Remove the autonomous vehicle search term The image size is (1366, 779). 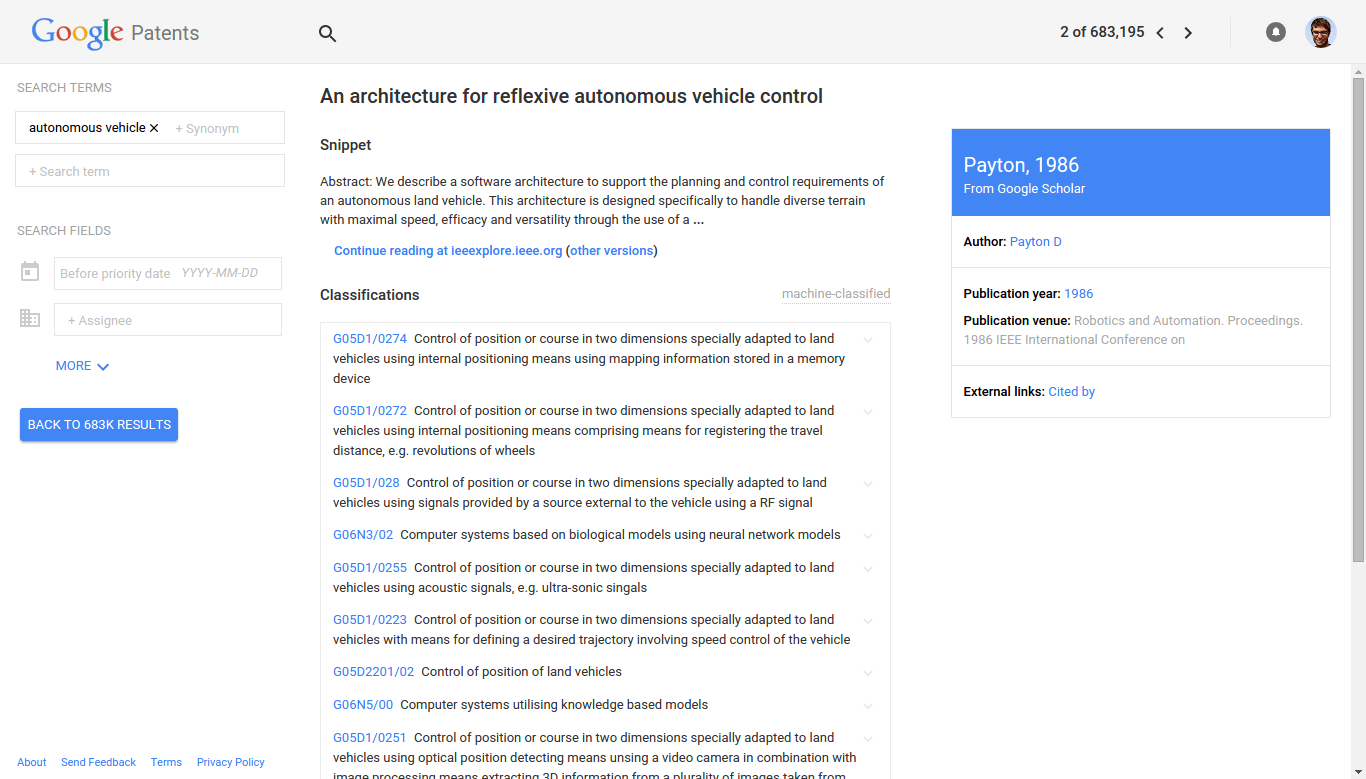[155, 127]
